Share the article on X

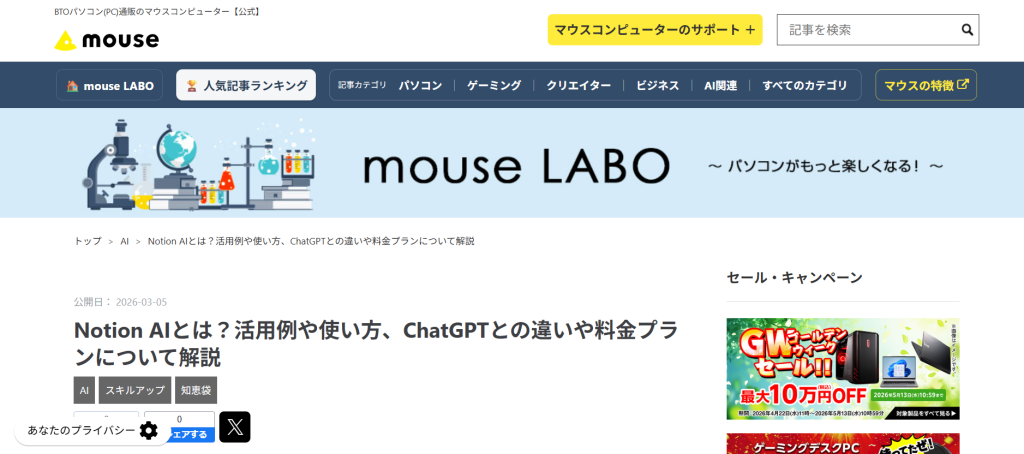[234, 427]
